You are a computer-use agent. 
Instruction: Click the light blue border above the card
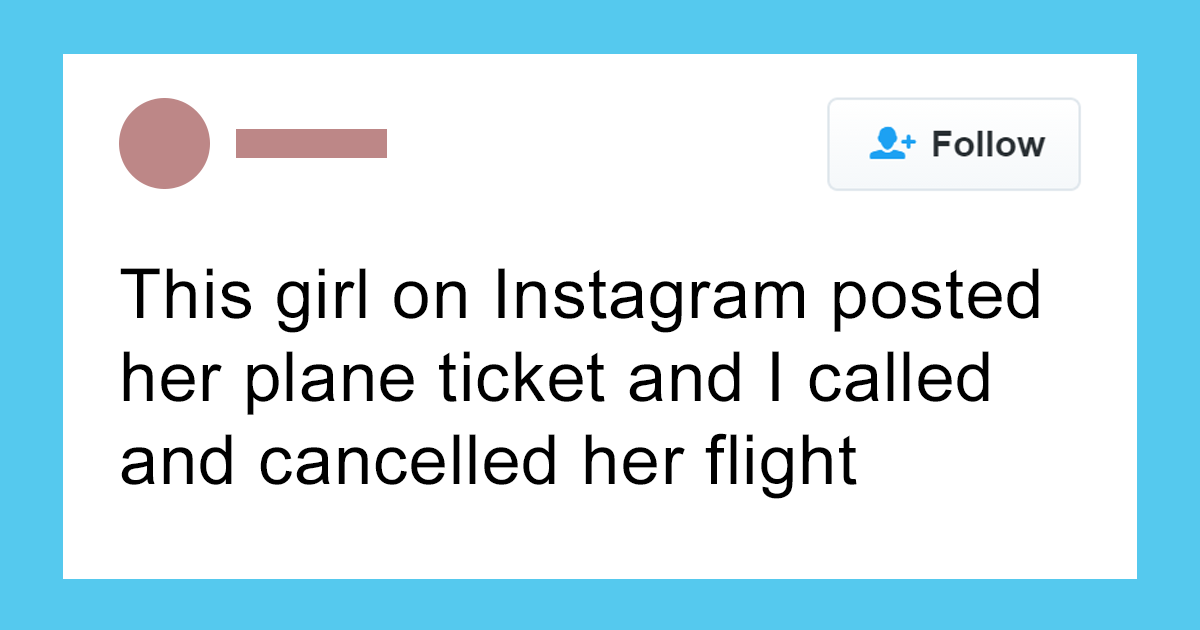pos(600,26)
